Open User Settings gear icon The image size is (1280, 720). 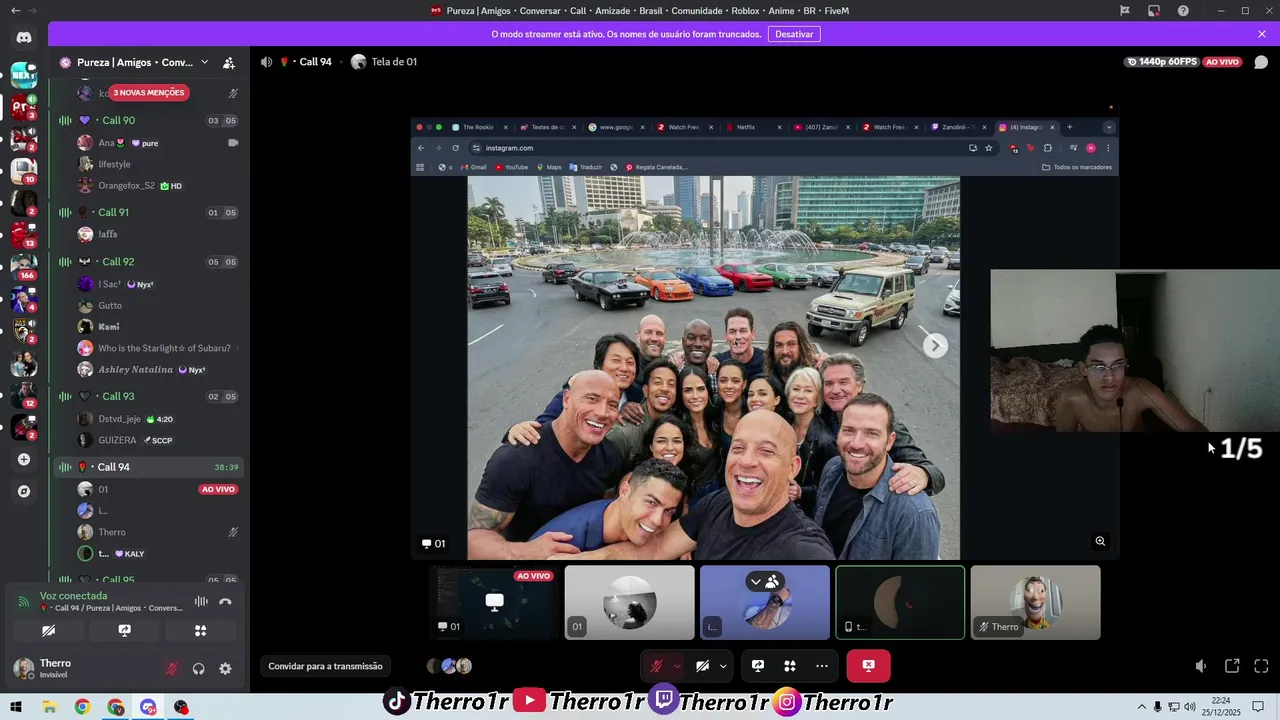click(x=225, y=669)
